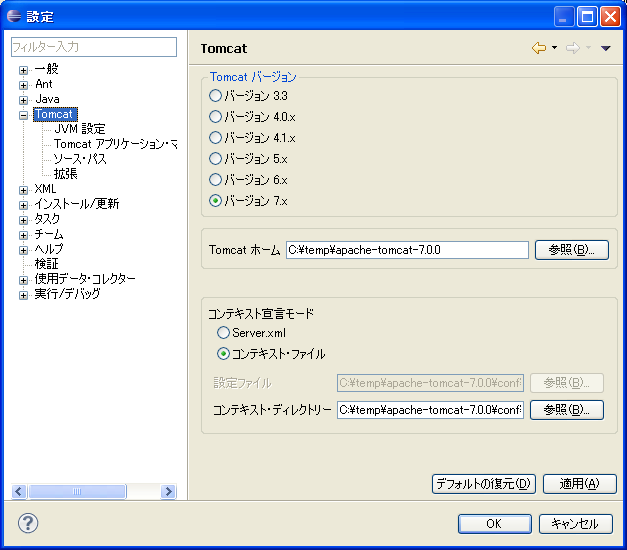Click the horizontal scrollbar thumb
The width and height of the screenshot is (627, 550).
pyautogui.click(x=77, y=491)
